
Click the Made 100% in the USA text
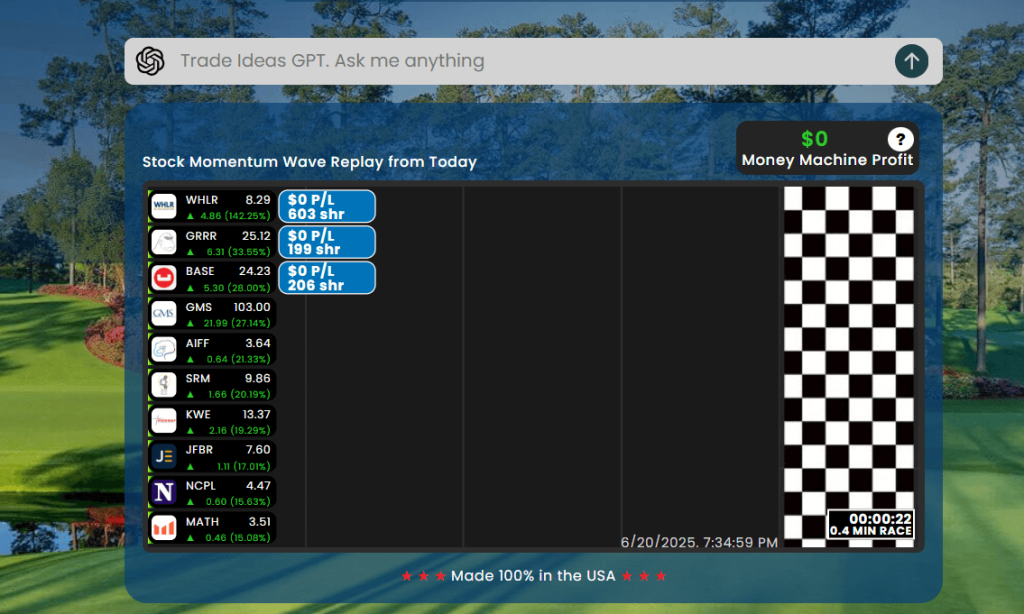533,575
